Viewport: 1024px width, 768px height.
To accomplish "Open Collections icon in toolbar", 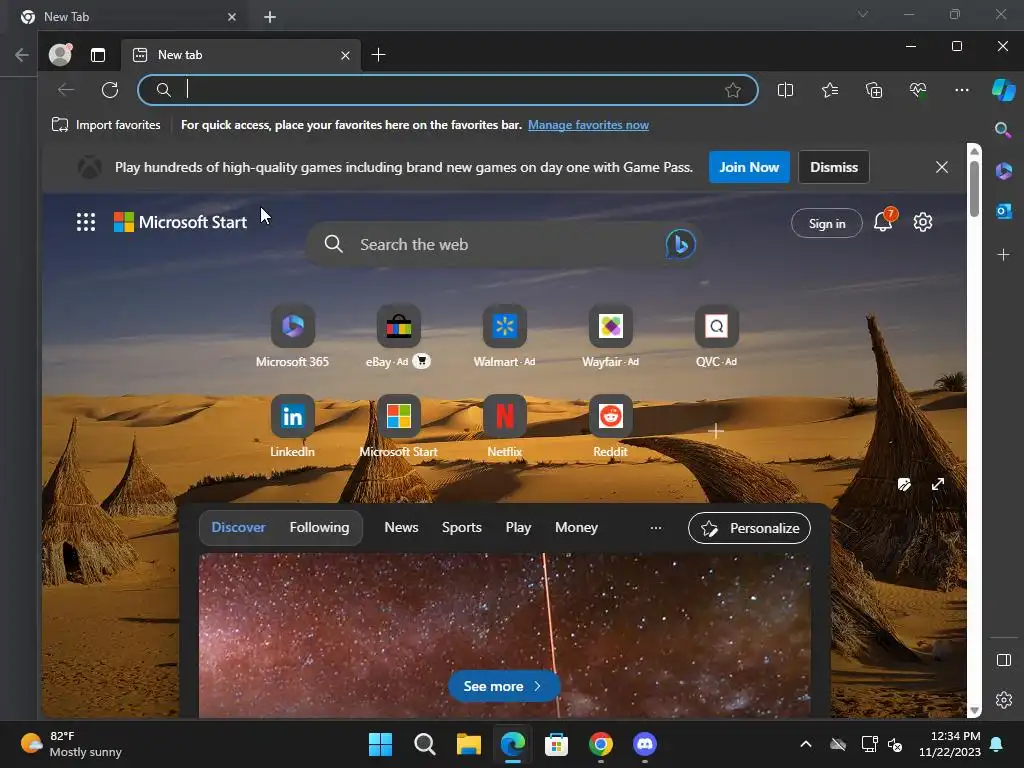I will click(x=874, y=90).
